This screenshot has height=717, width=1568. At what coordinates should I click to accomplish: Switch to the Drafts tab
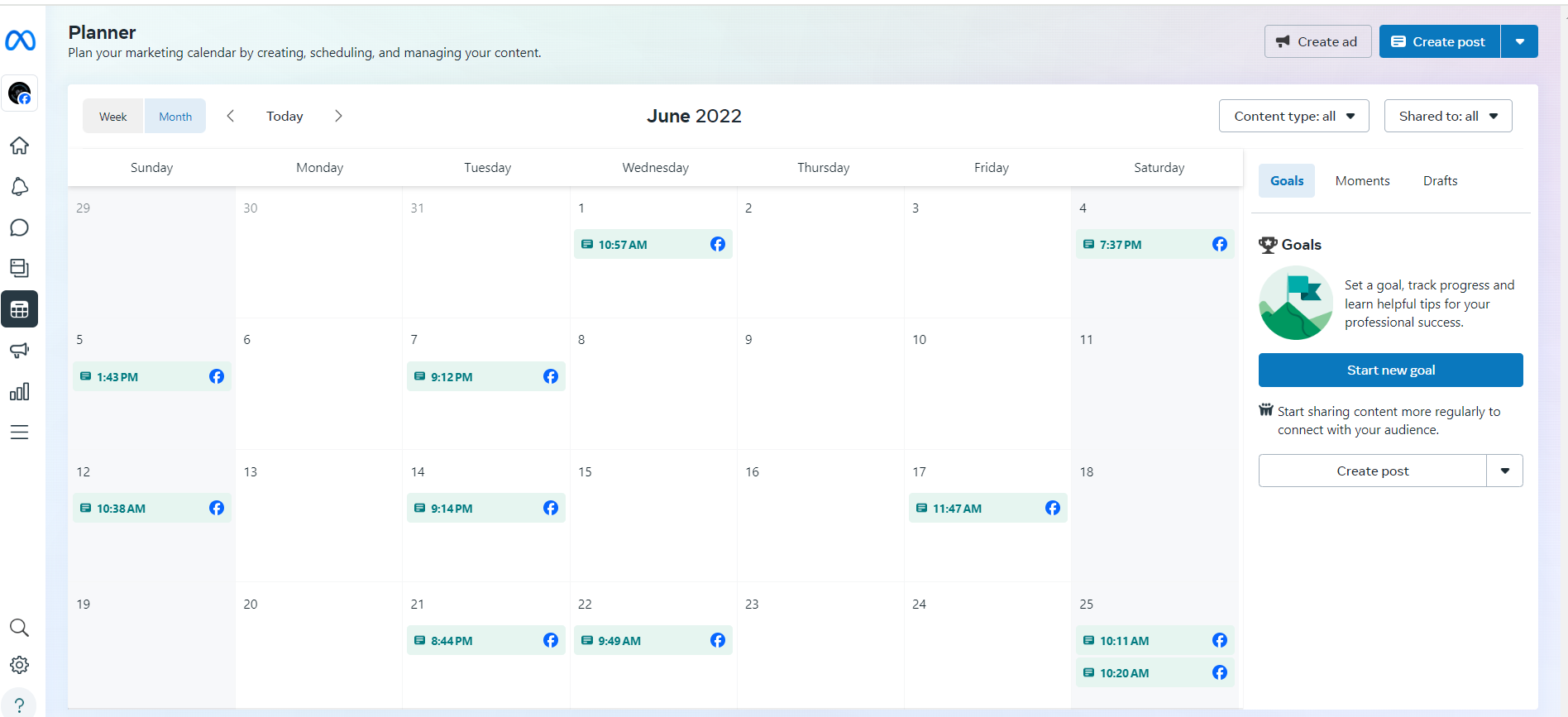click(x=1440, y=181)
